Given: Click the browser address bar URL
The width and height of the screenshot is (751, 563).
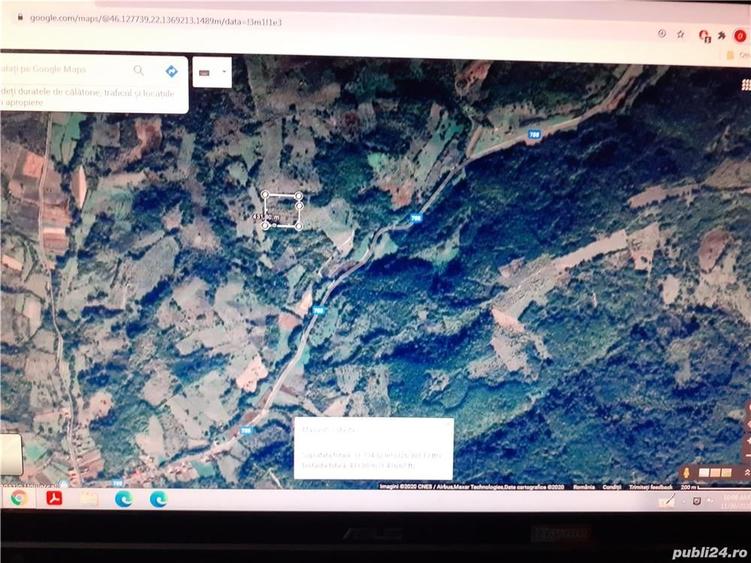Looking at the screenshot, I should [156, 21].
